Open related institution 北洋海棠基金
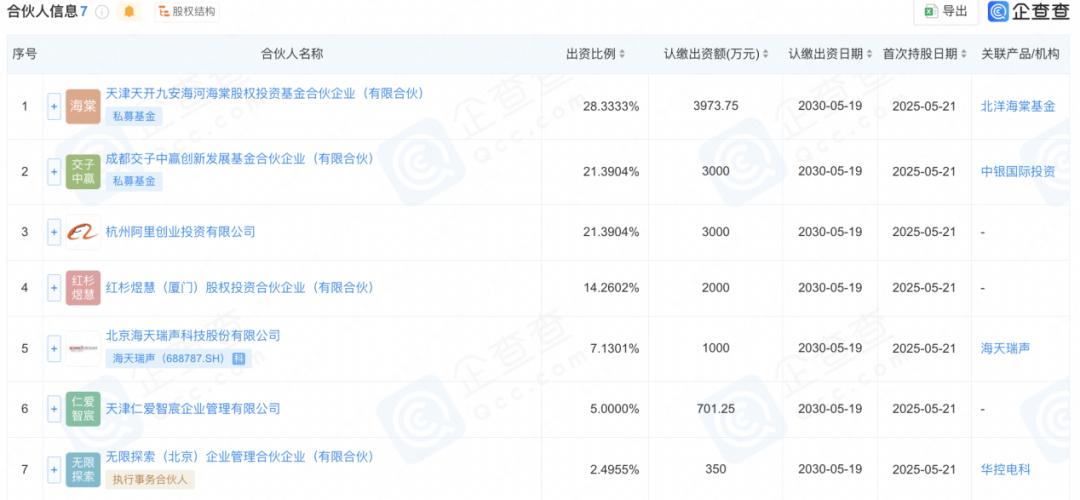 (x=1018, y=107)
